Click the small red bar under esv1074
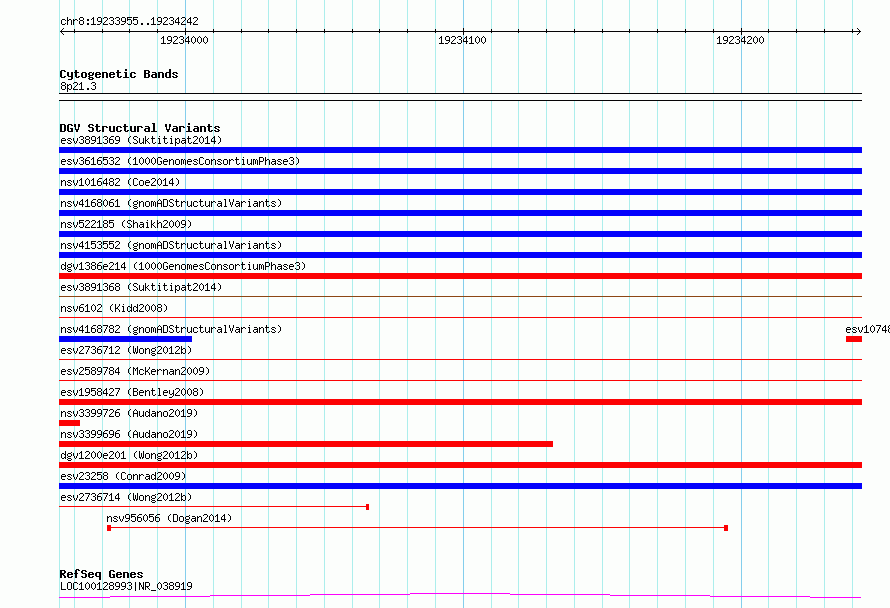Screen dimensions: 890x608 854,339
